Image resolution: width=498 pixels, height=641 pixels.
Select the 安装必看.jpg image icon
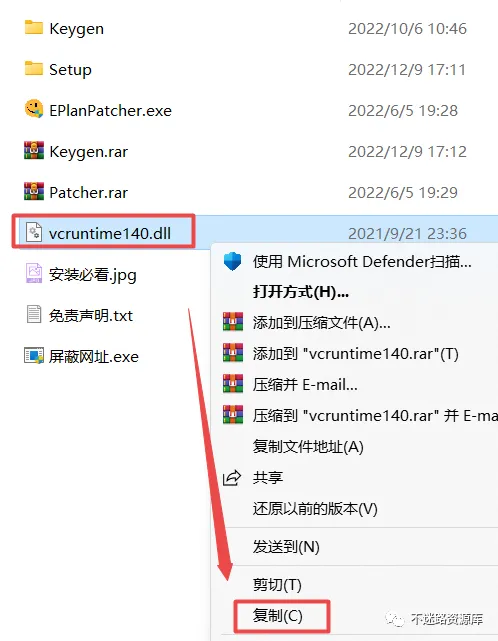[34, 273]
